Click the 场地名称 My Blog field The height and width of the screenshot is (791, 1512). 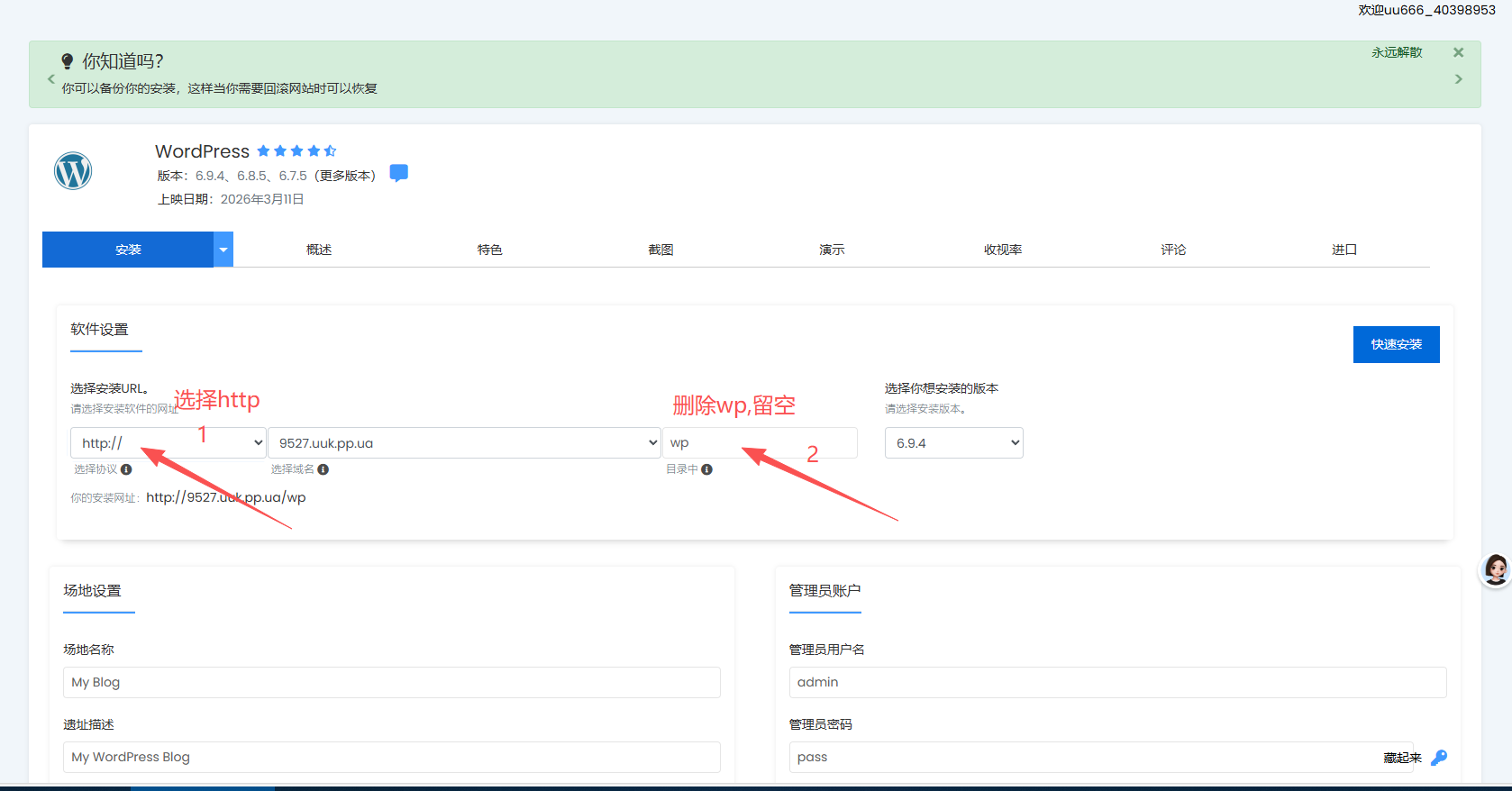click(x=392, y=682)
